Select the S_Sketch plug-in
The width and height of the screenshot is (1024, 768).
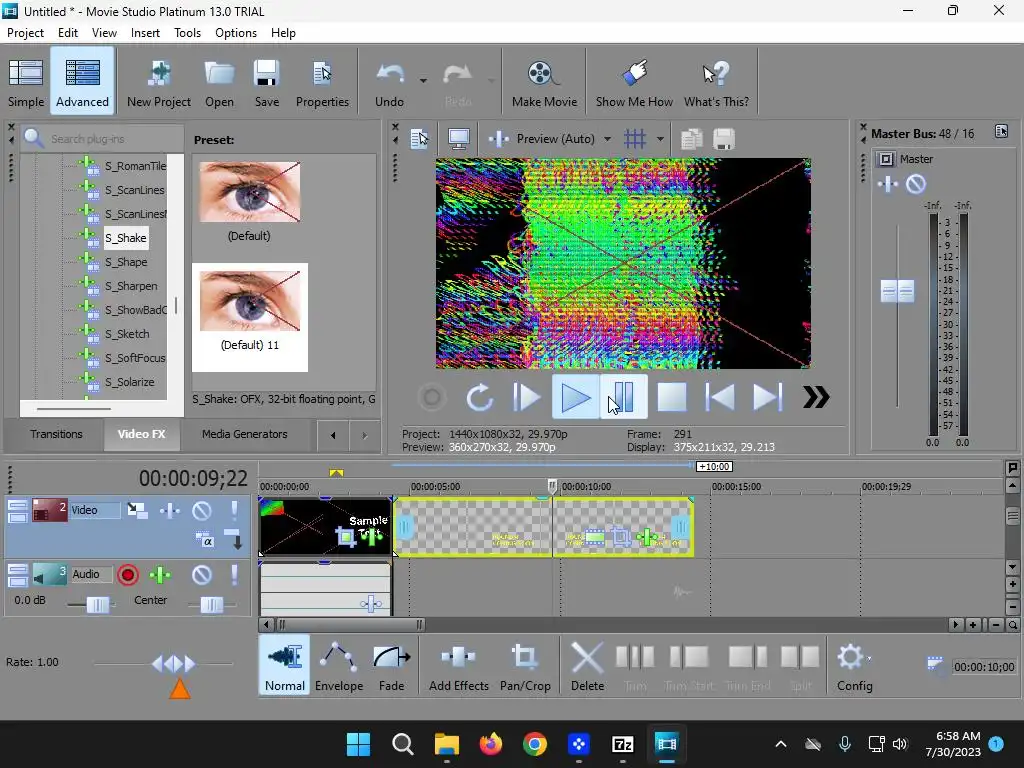click(x=127, y=334)
